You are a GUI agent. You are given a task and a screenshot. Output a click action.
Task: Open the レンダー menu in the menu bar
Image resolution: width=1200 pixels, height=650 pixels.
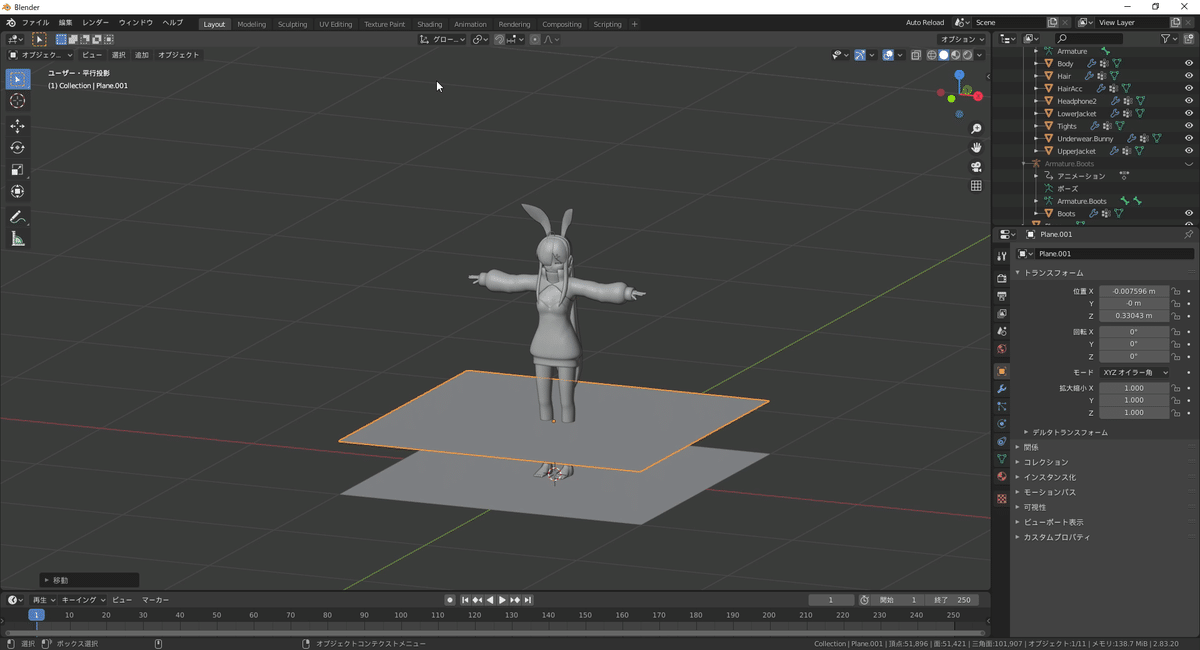click(x=94, y=22)
